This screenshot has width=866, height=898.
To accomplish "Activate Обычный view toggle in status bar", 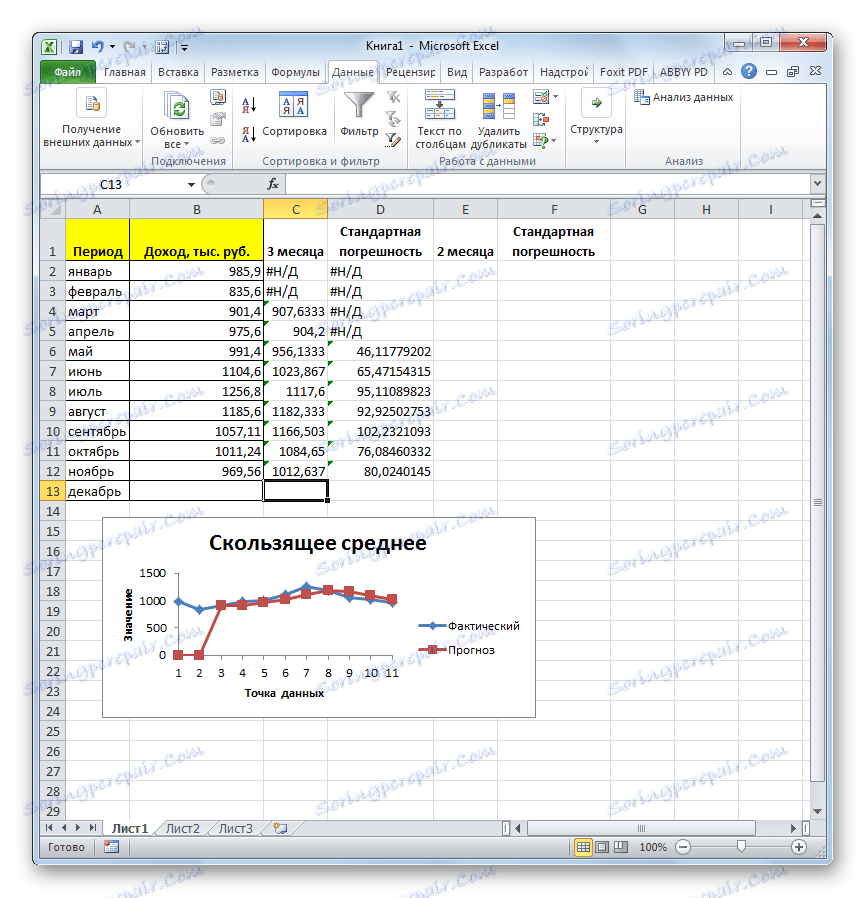I will pyautogui.click(x=584, y=846).
